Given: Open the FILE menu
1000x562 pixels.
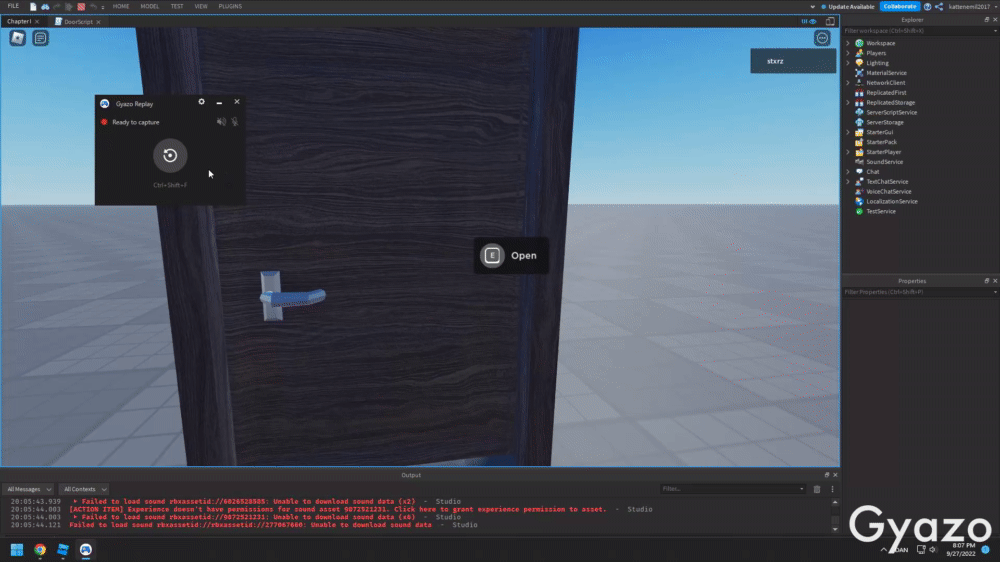Looking at the screenshot, I should pos(13,6).
